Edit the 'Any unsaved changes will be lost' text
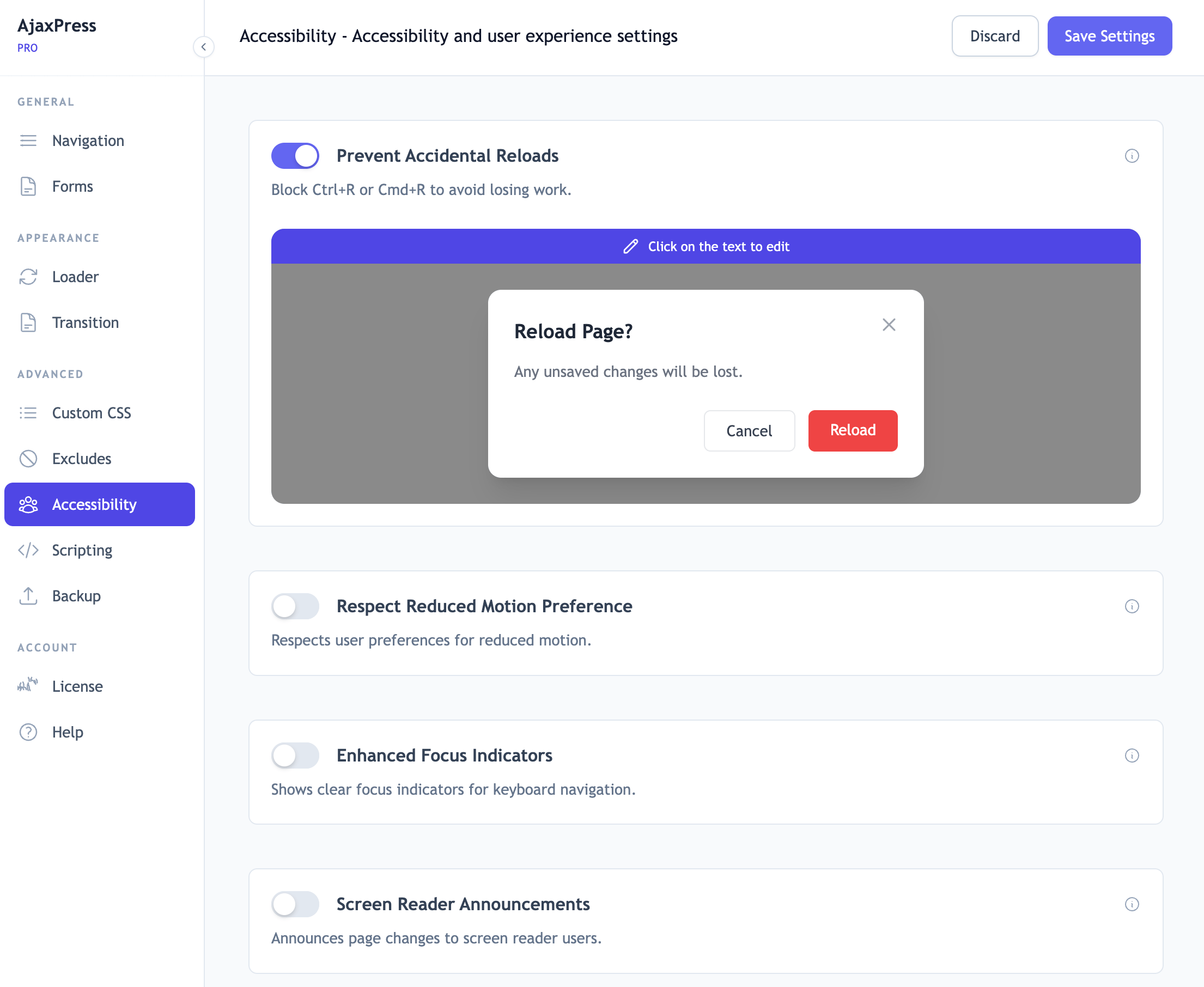The height and width of the screenshot is (987, 1204). pyautogui.click(x=628, y=372)
